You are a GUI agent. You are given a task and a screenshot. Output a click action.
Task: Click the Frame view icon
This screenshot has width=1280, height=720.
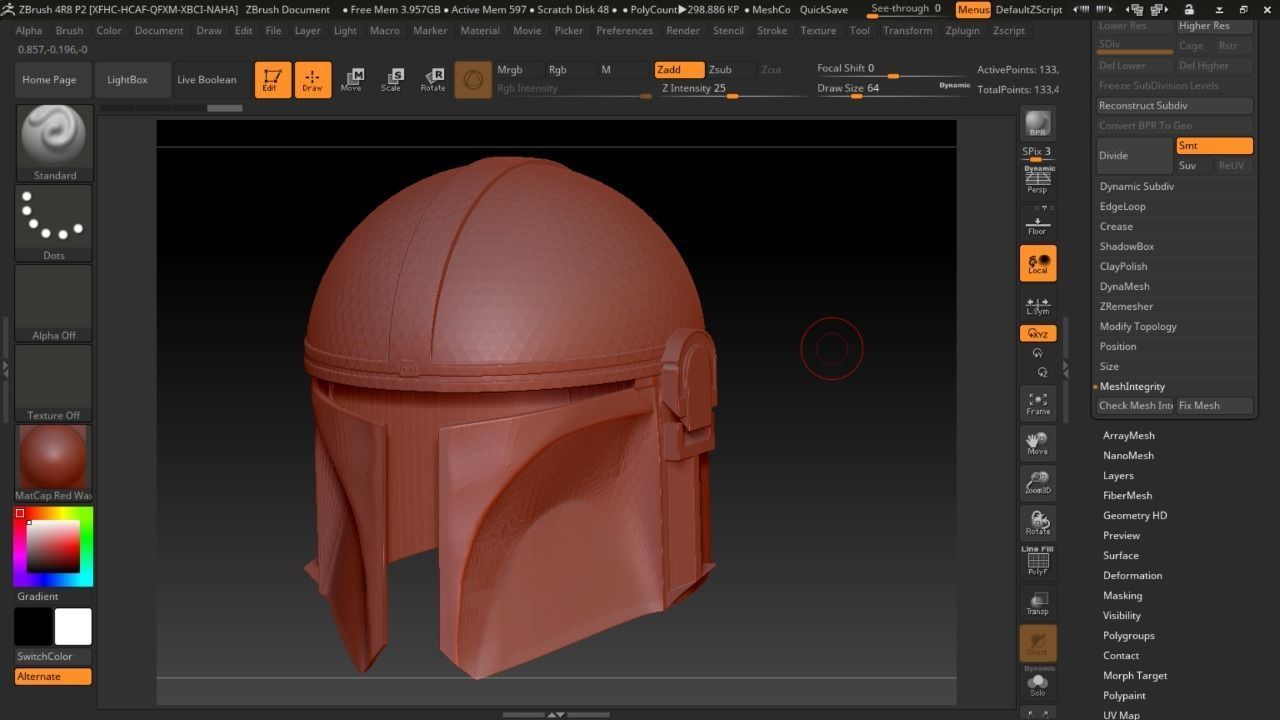point(1038,404)
